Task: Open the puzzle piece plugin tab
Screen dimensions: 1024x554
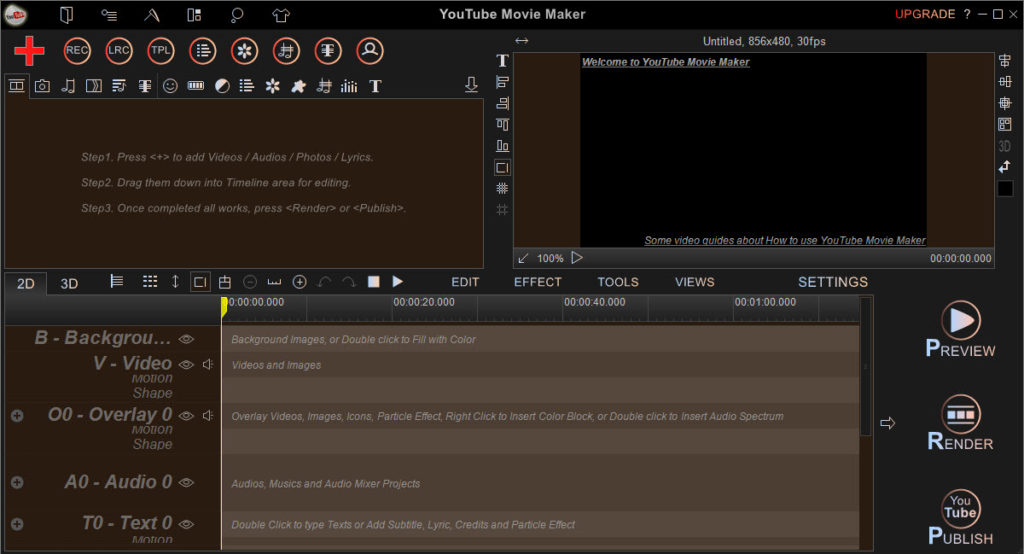Action: tap(298, 86)
